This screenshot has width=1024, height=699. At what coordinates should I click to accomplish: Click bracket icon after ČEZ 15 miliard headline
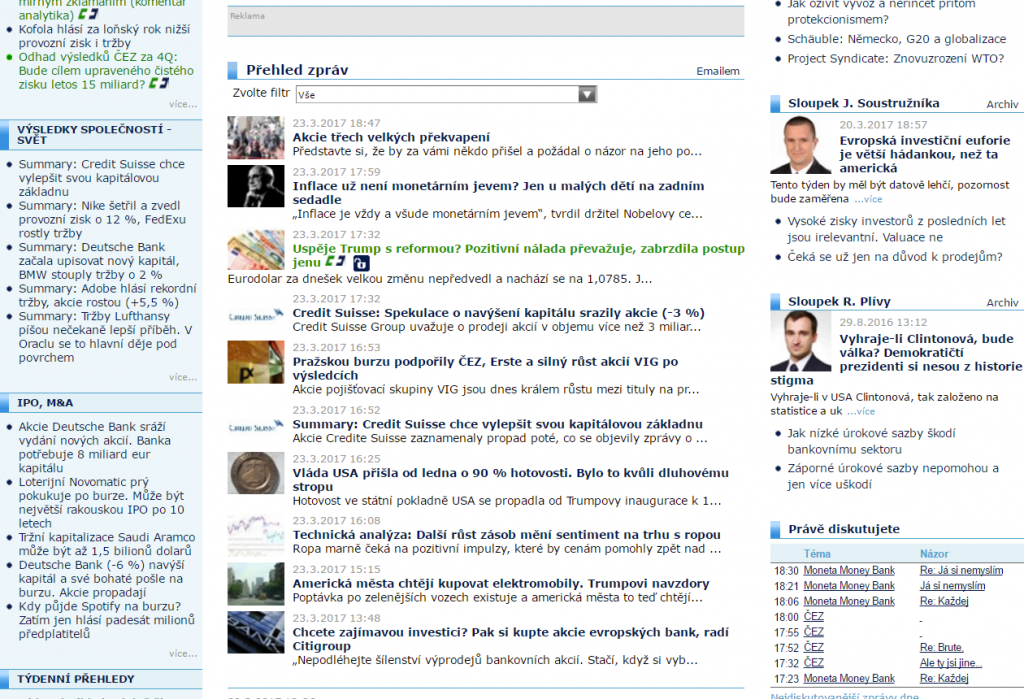(159, 83)
